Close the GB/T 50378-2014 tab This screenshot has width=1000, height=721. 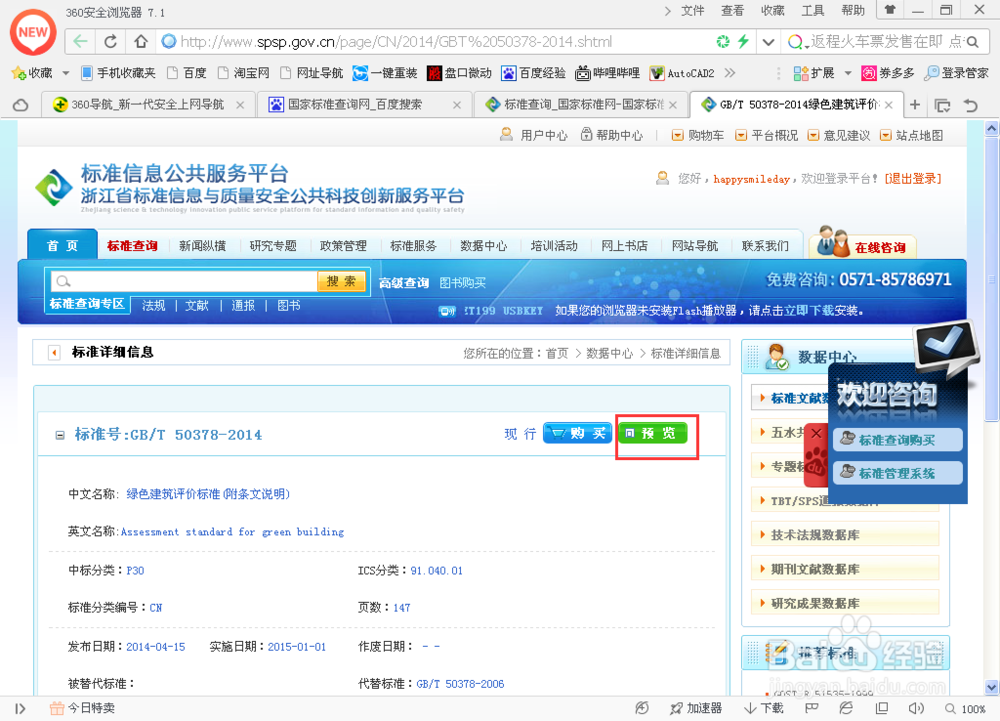pyautogui.click(x=889, y=105)
